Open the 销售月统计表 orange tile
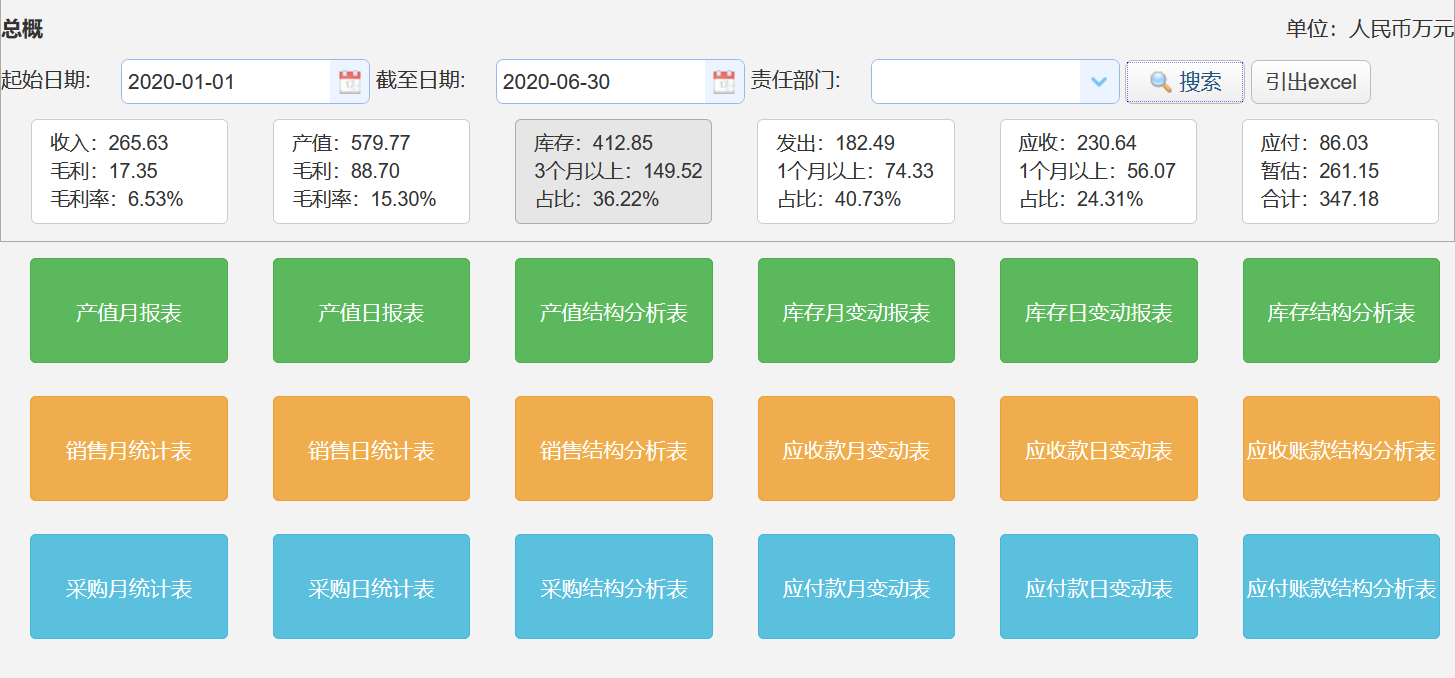Image resolution: width=1455 pixels, height=678 pixels. click(129, 449)
